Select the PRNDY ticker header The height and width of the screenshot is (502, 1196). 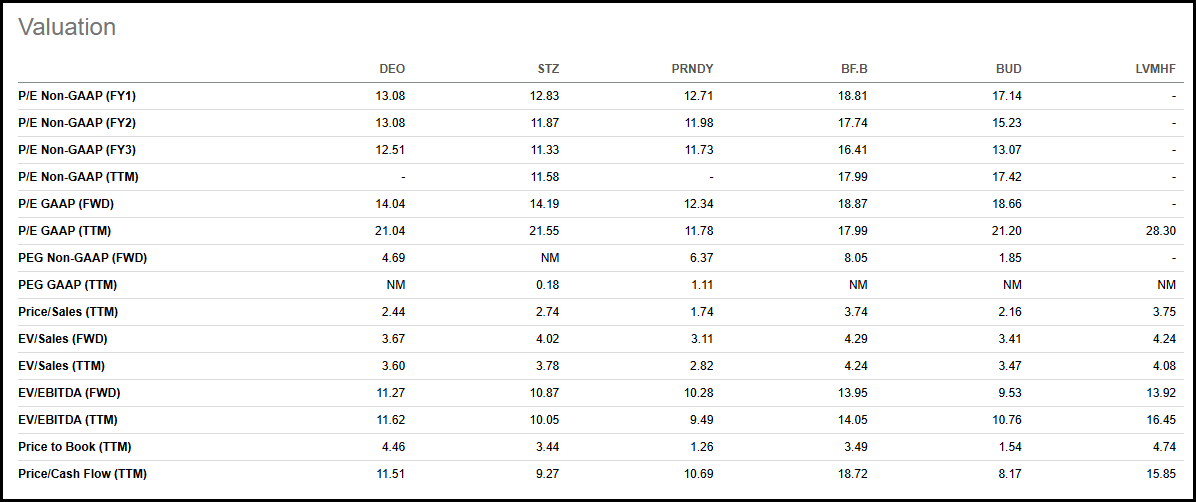pos(692,69)
